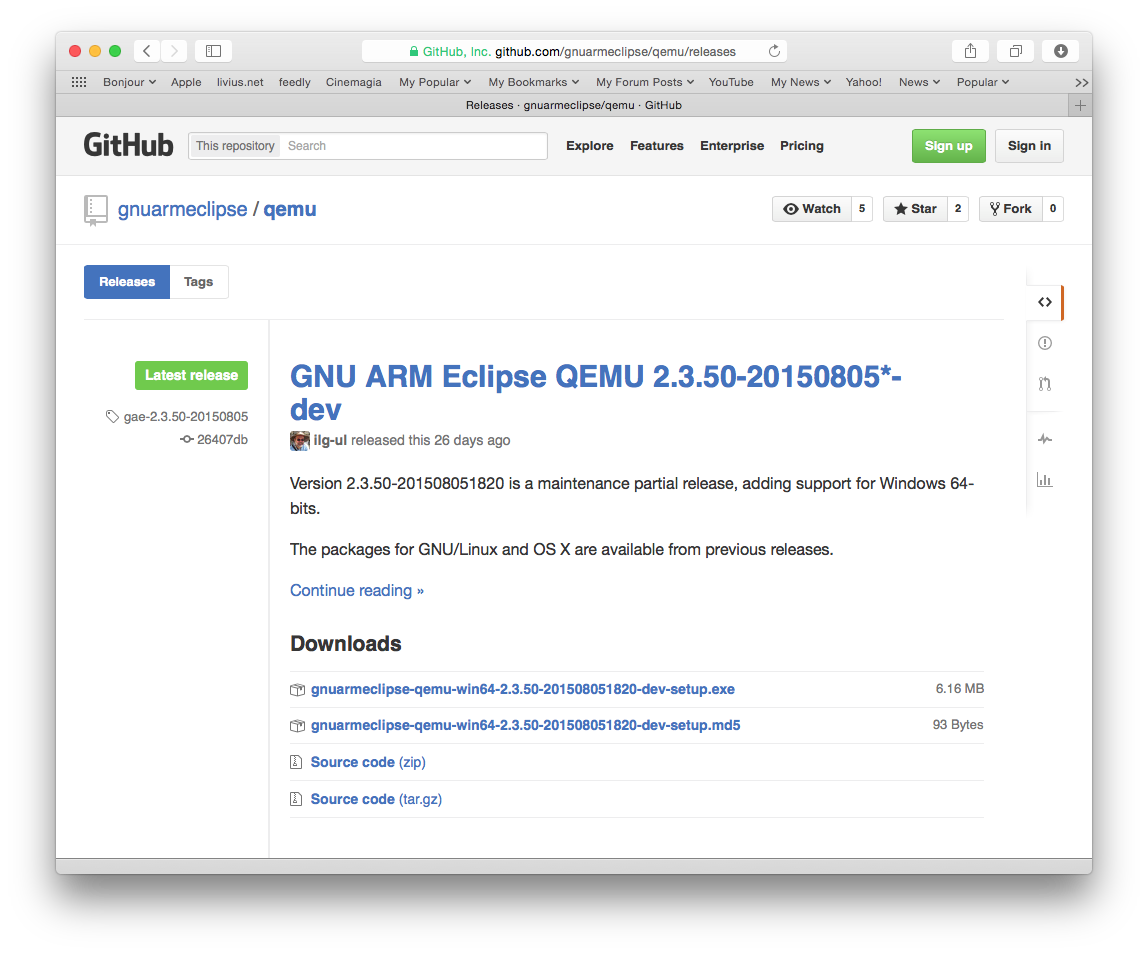
Task: Click the Safari address bar
Action: tap(575, 51)
